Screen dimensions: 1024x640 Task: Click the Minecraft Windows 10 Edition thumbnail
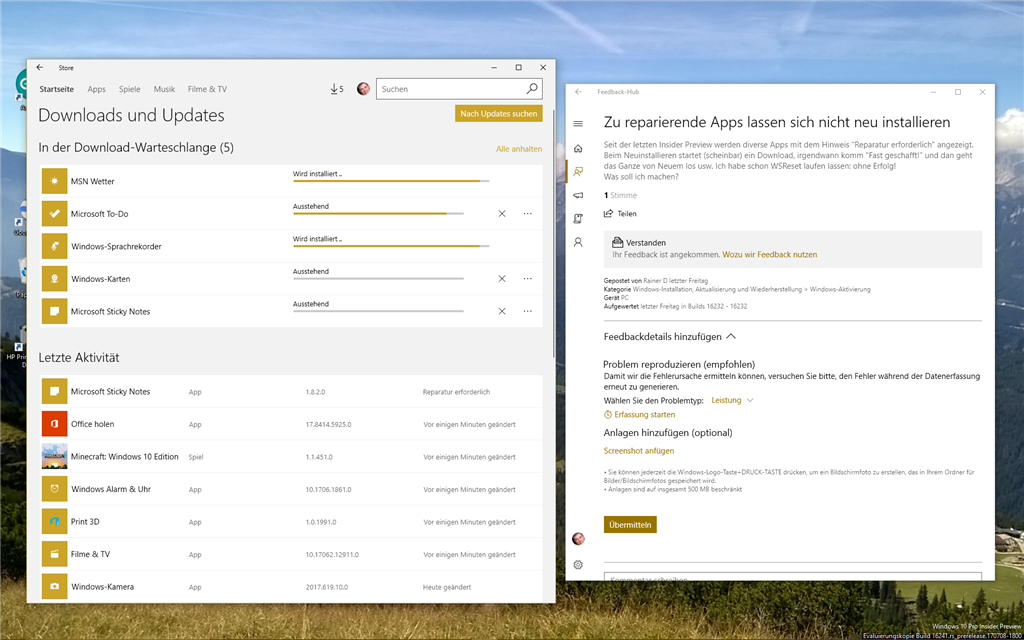pos(54,456)
